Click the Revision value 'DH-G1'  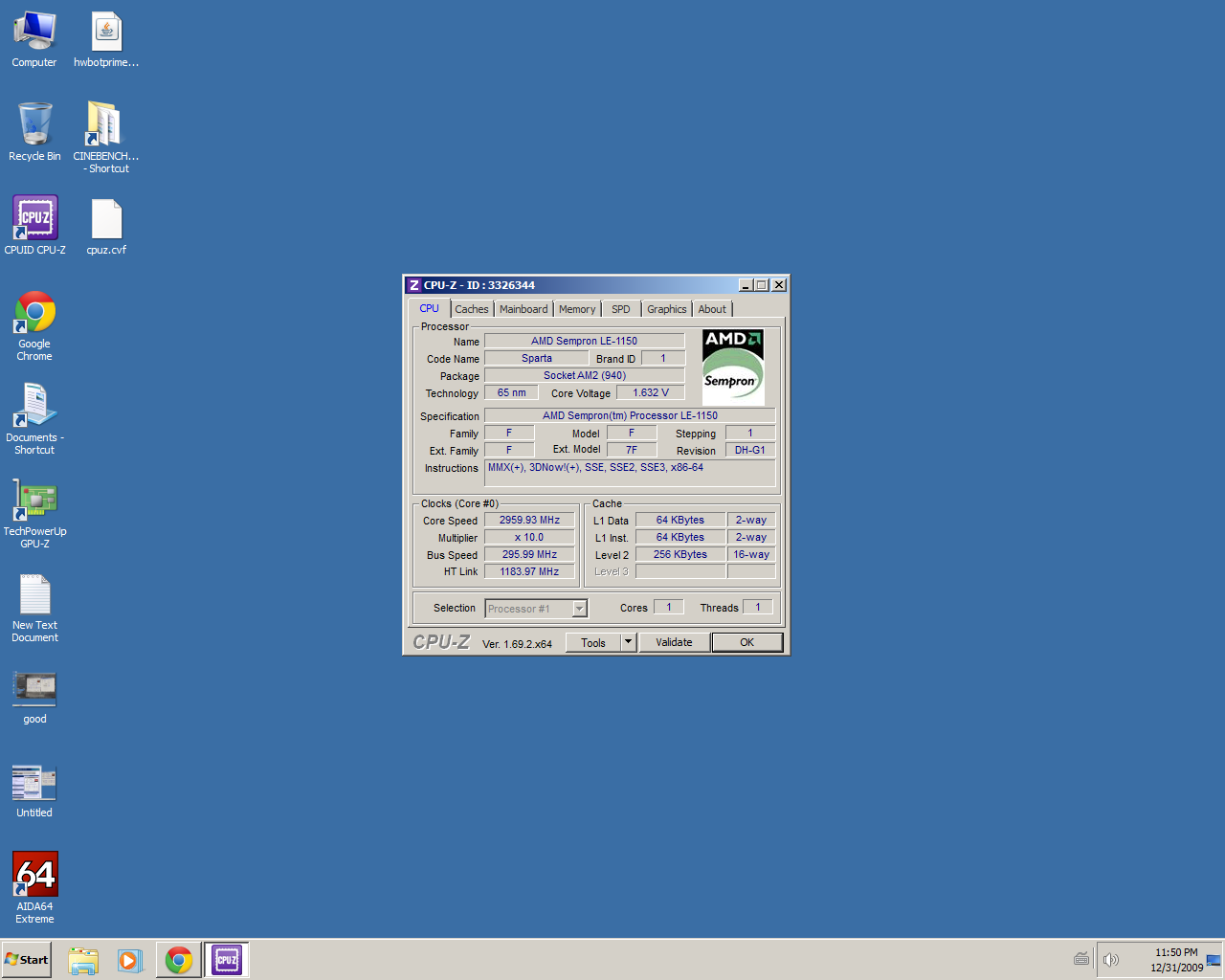pos(750,450)
